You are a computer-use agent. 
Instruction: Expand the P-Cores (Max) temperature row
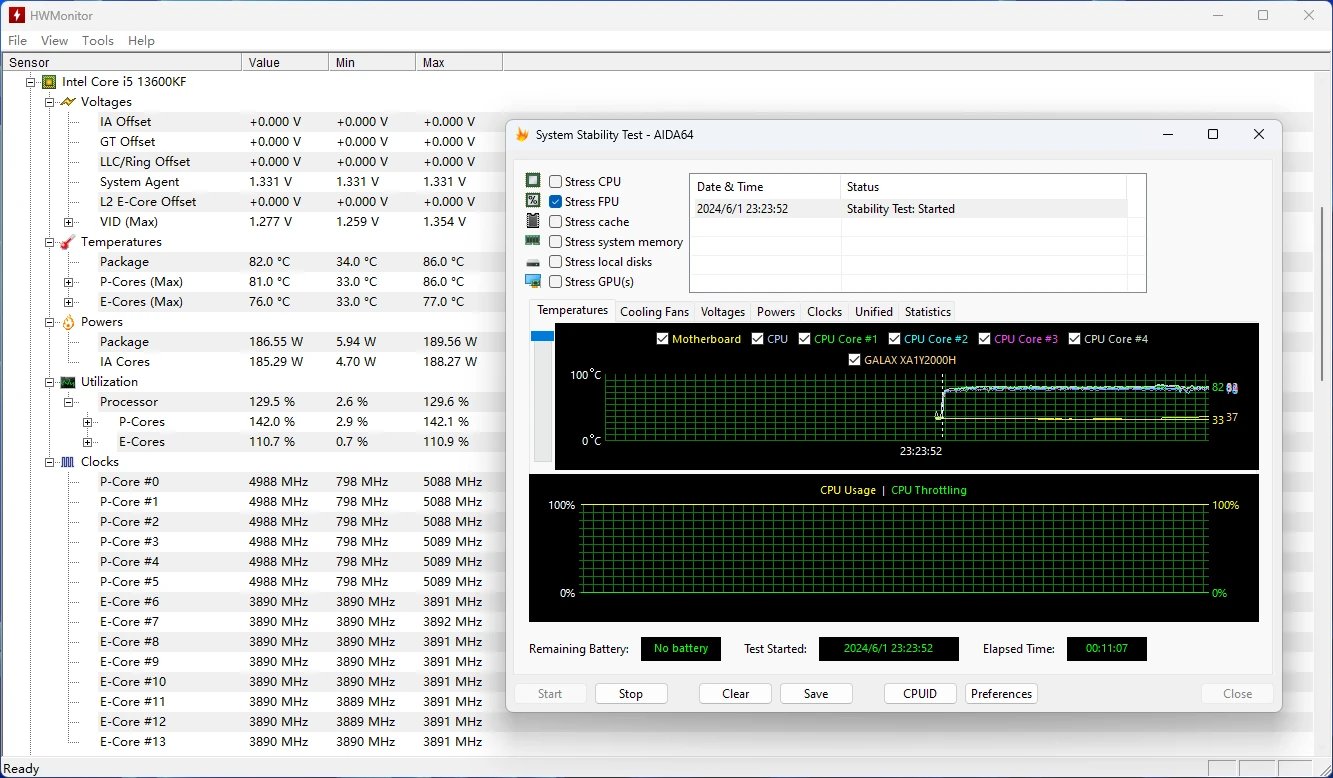(69, 282)
